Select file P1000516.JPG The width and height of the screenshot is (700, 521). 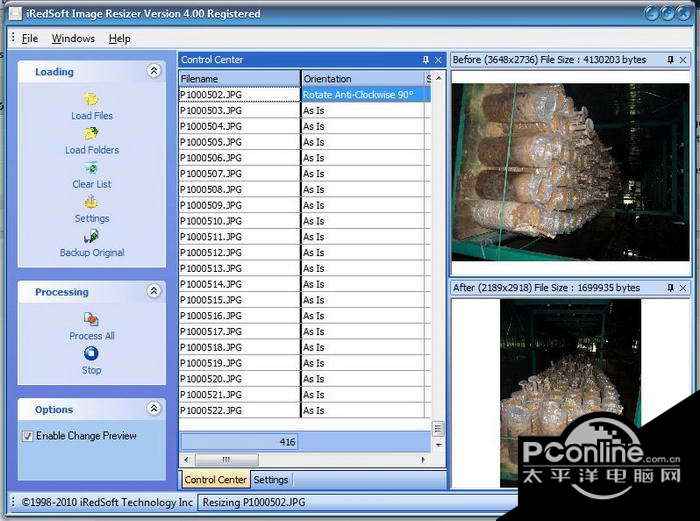[240, 316]
